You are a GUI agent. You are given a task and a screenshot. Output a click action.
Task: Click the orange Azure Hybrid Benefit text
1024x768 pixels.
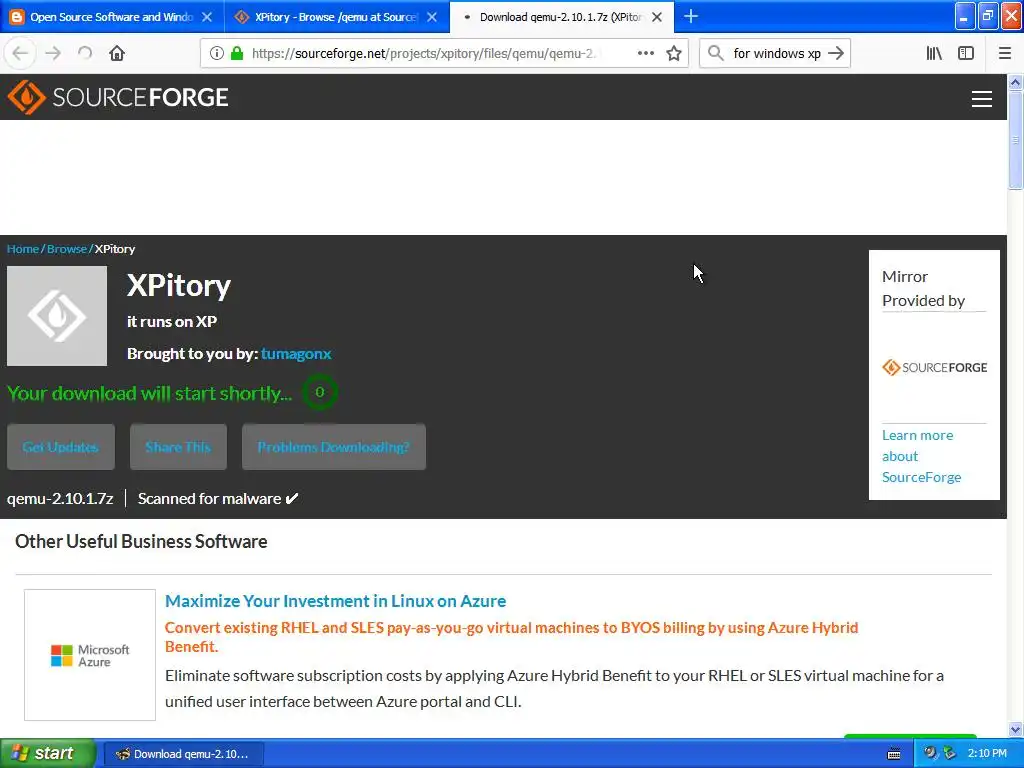(511, 637)
